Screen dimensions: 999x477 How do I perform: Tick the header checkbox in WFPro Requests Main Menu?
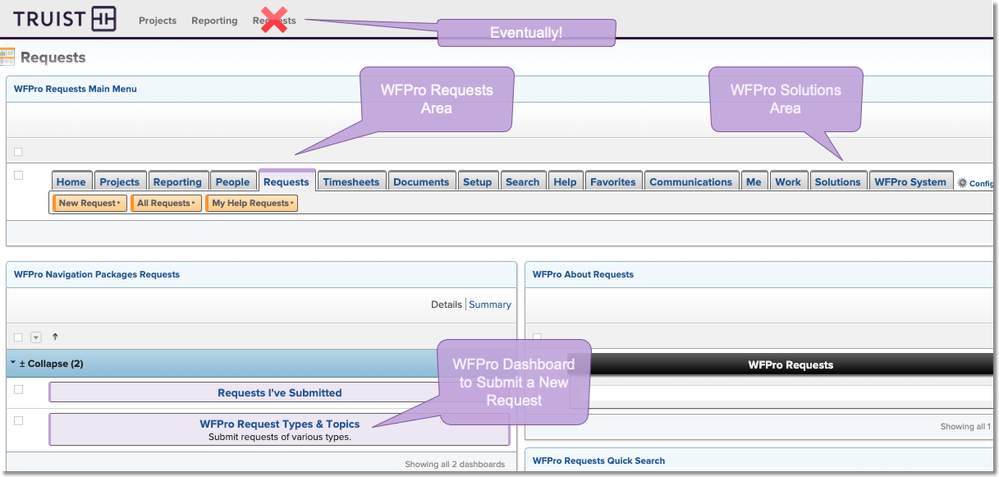point(18,152)
